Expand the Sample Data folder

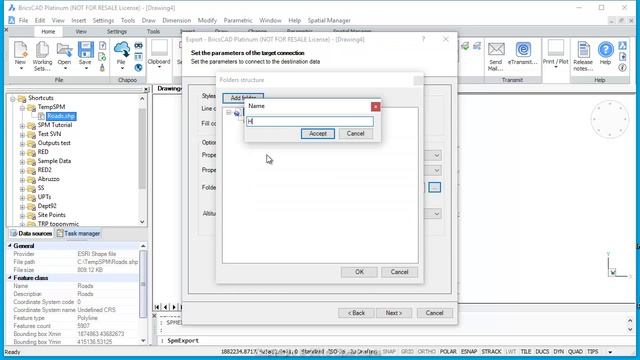click(x=22, y=161)
